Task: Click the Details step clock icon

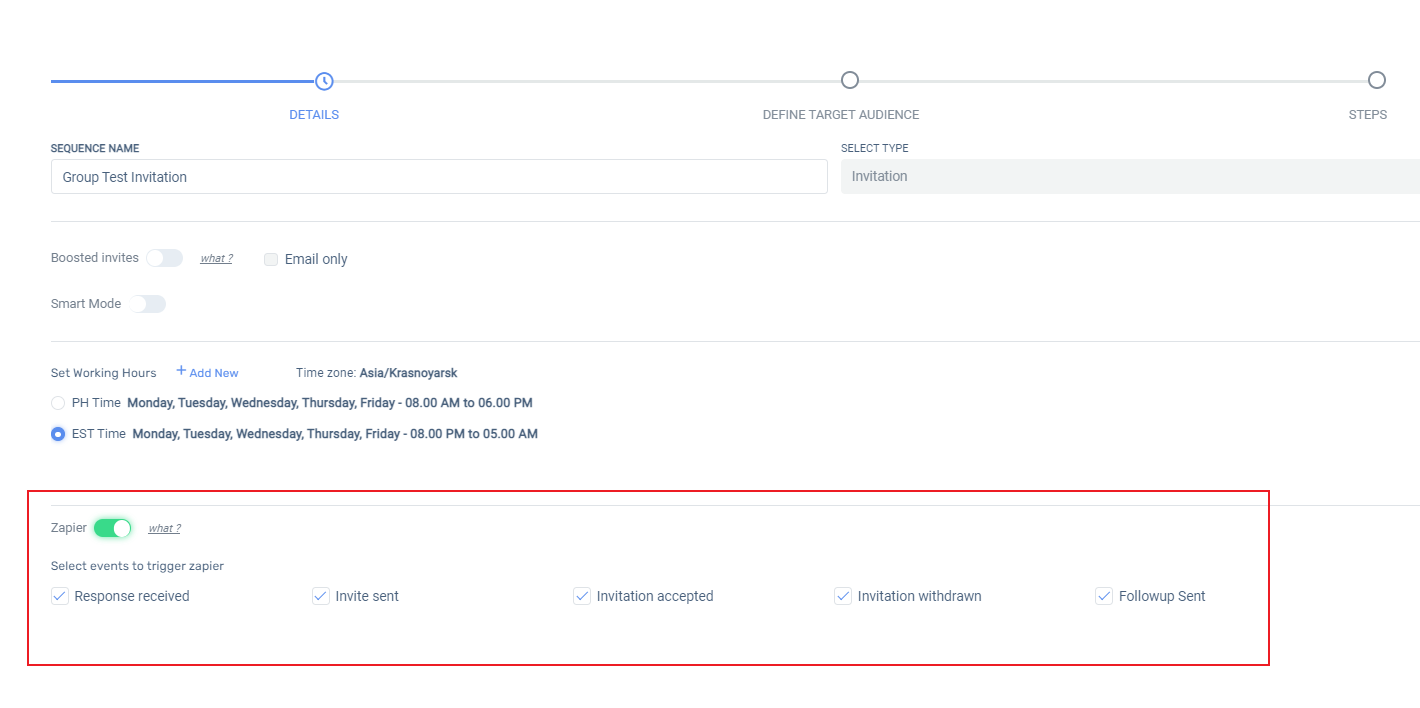Action: click(x=324, y=81)
